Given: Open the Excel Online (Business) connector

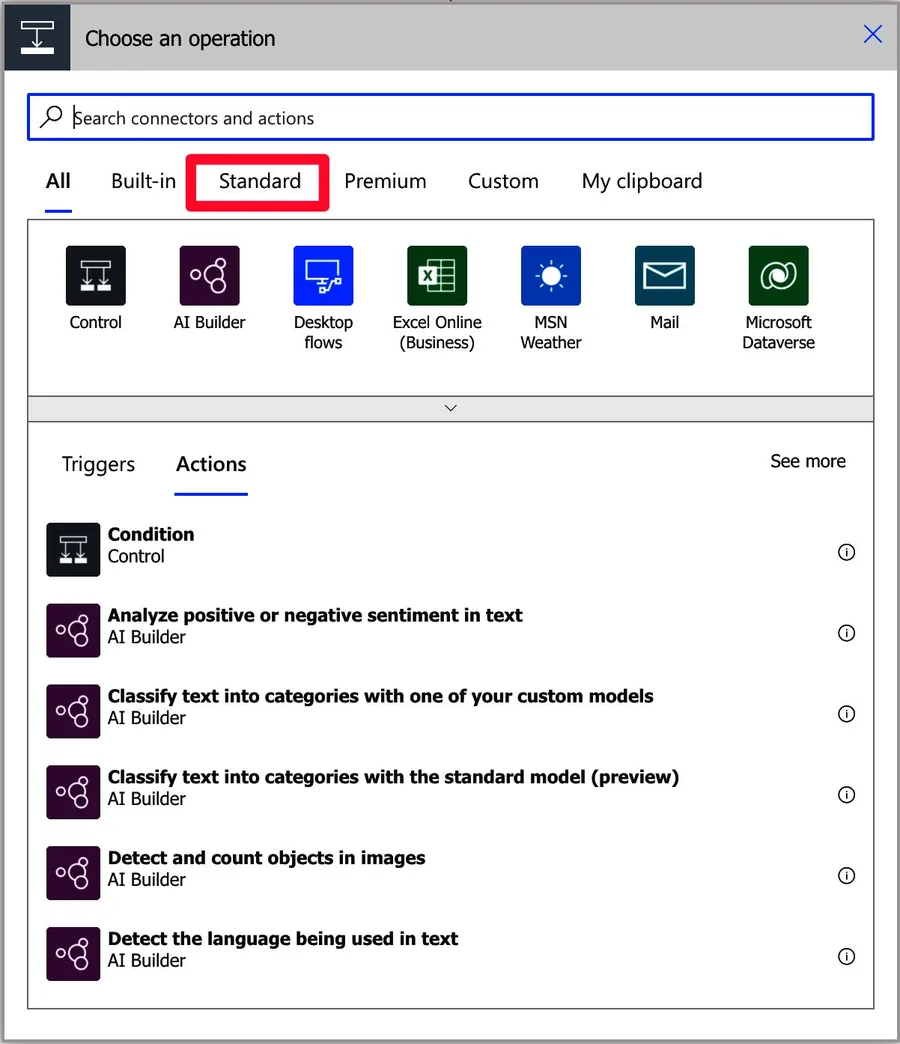Looking at the screenshot, I should [437, 276].
